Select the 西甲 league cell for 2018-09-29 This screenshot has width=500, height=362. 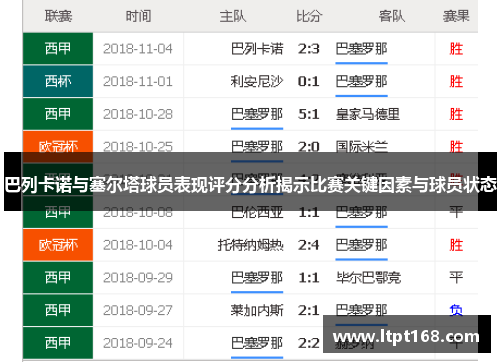[58, 277]
